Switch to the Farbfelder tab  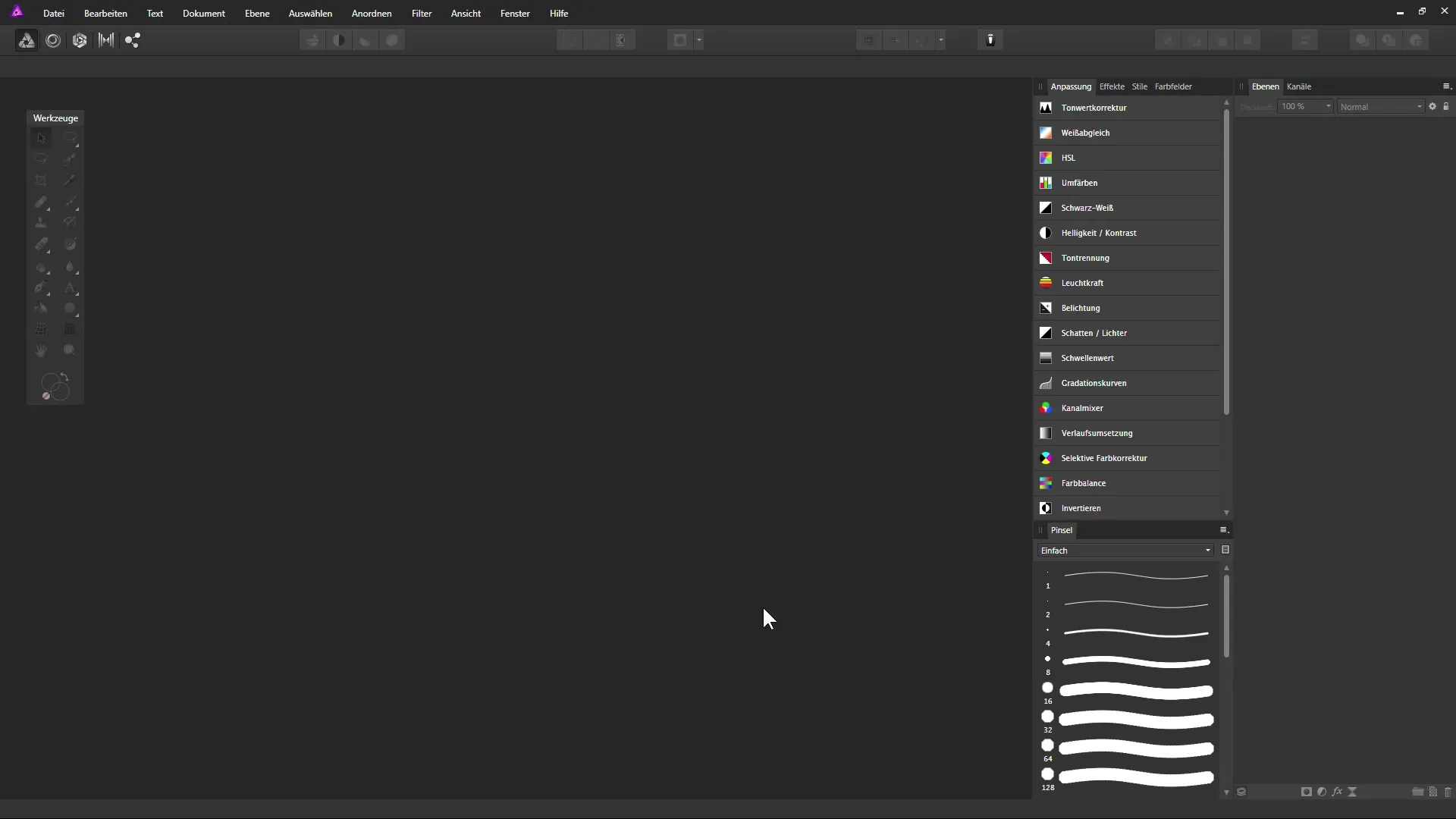click(1173, 86)
